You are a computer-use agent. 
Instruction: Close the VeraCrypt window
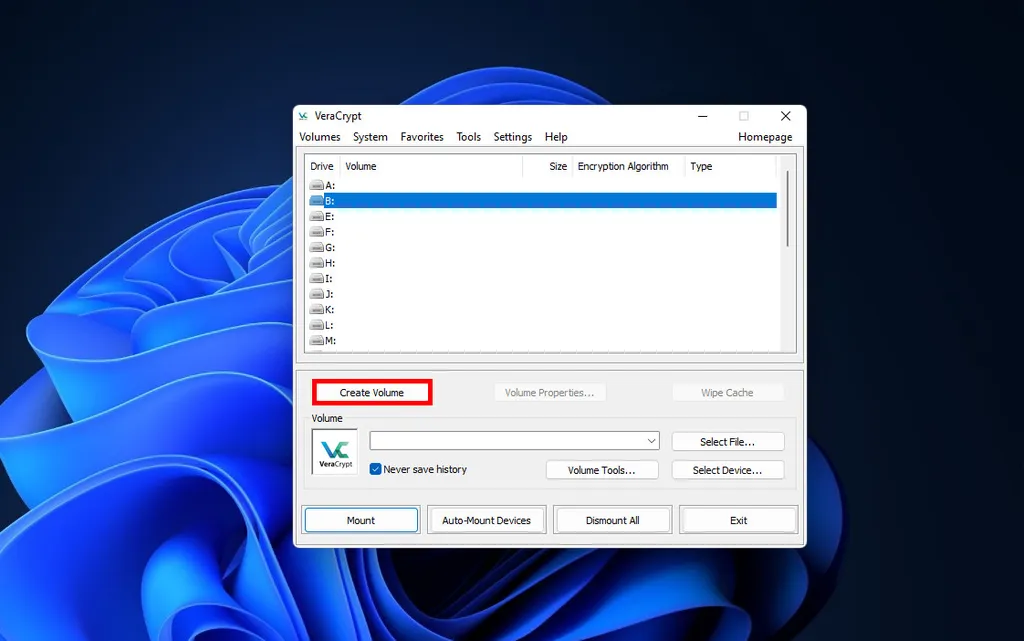point(786,116)
